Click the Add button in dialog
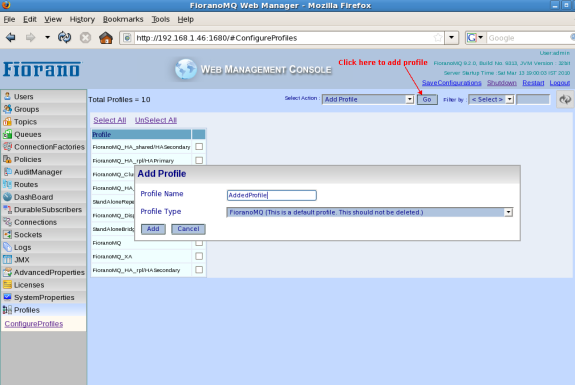The height and width of the screenshot is (385, 575). coord(153,229)
